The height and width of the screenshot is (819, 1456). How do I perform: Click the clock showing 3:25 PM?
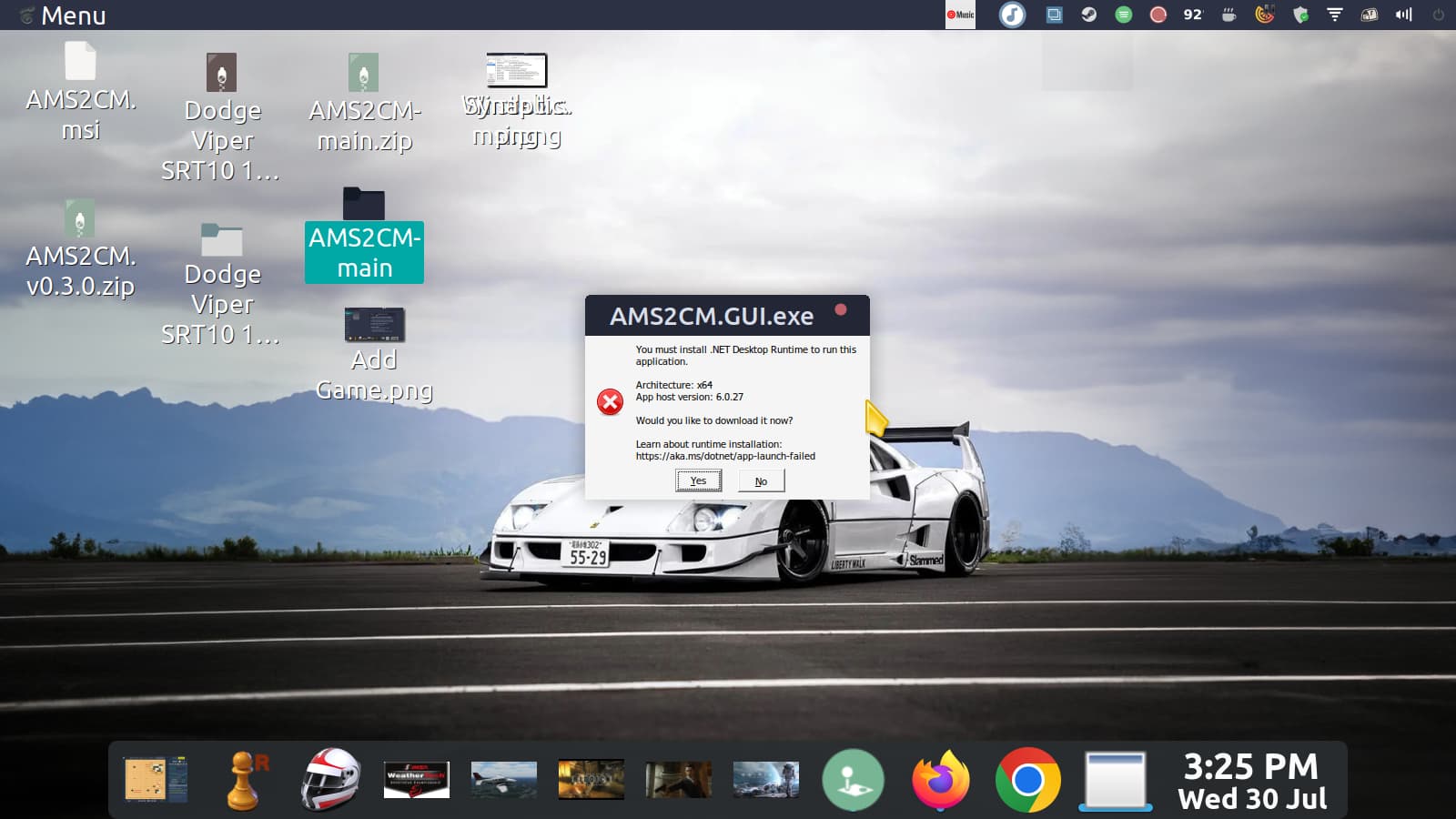tap(1251, 780)
